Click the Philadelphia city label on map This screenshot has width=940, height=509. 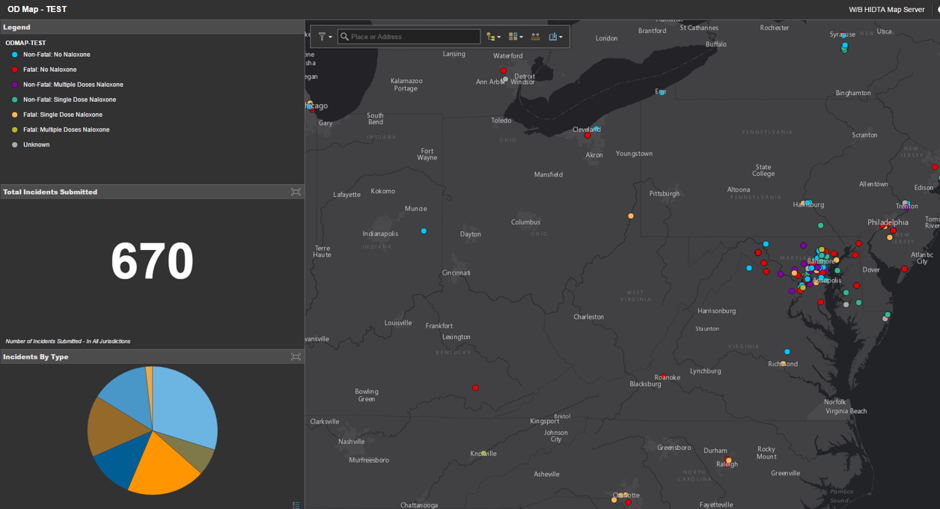point(888,222)
